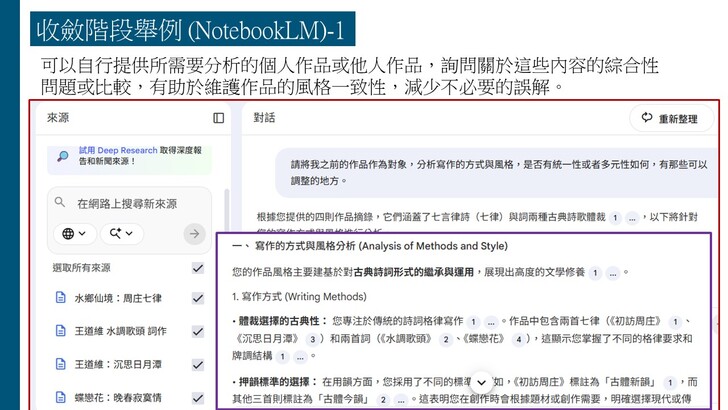
Task: Click in the 在網路上搜尋新來源 search field
Action: [127, 204]
